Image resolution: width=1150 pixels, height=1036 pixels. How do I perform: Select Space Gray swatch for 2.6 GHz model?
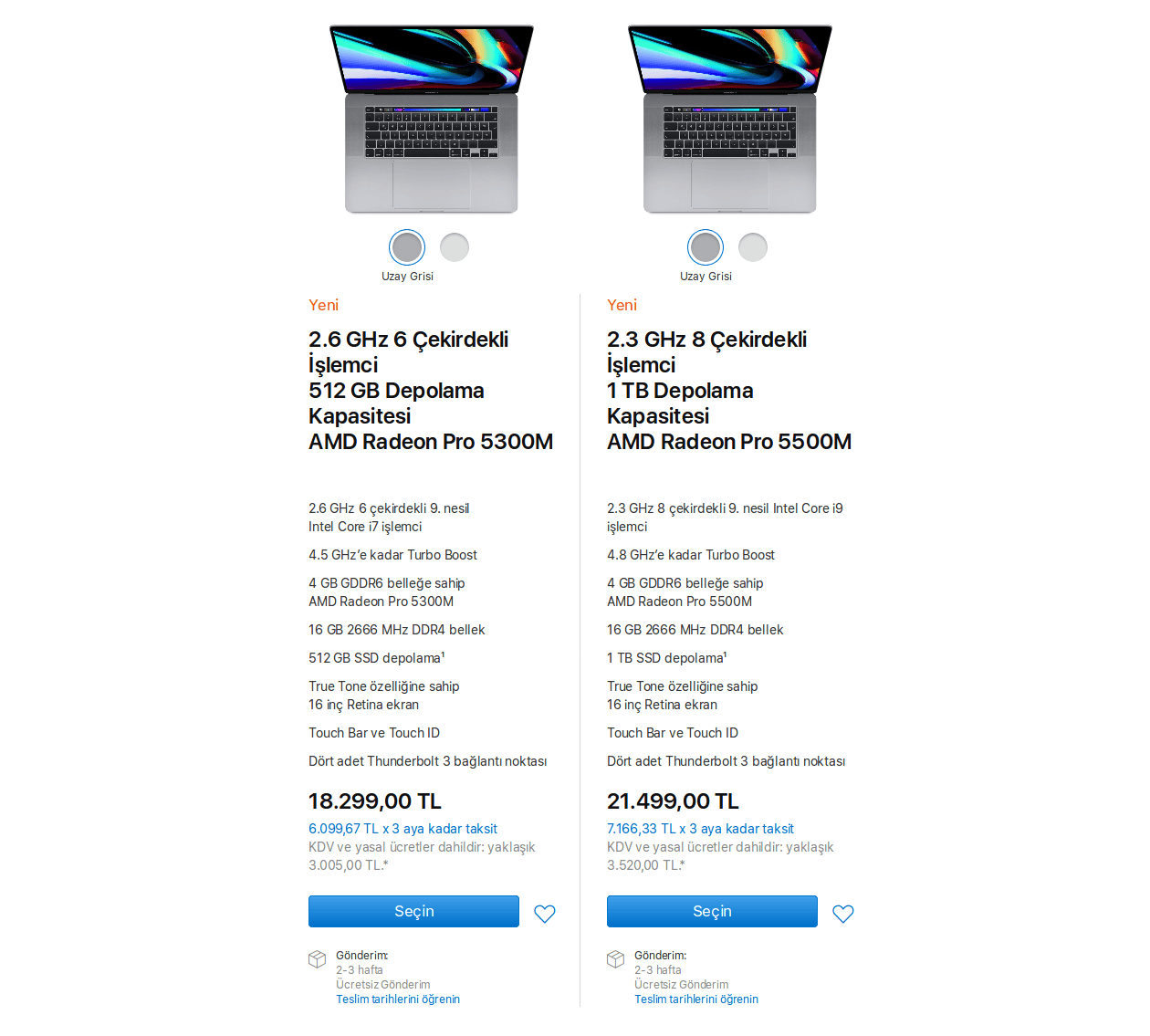(x=407, y=247)
